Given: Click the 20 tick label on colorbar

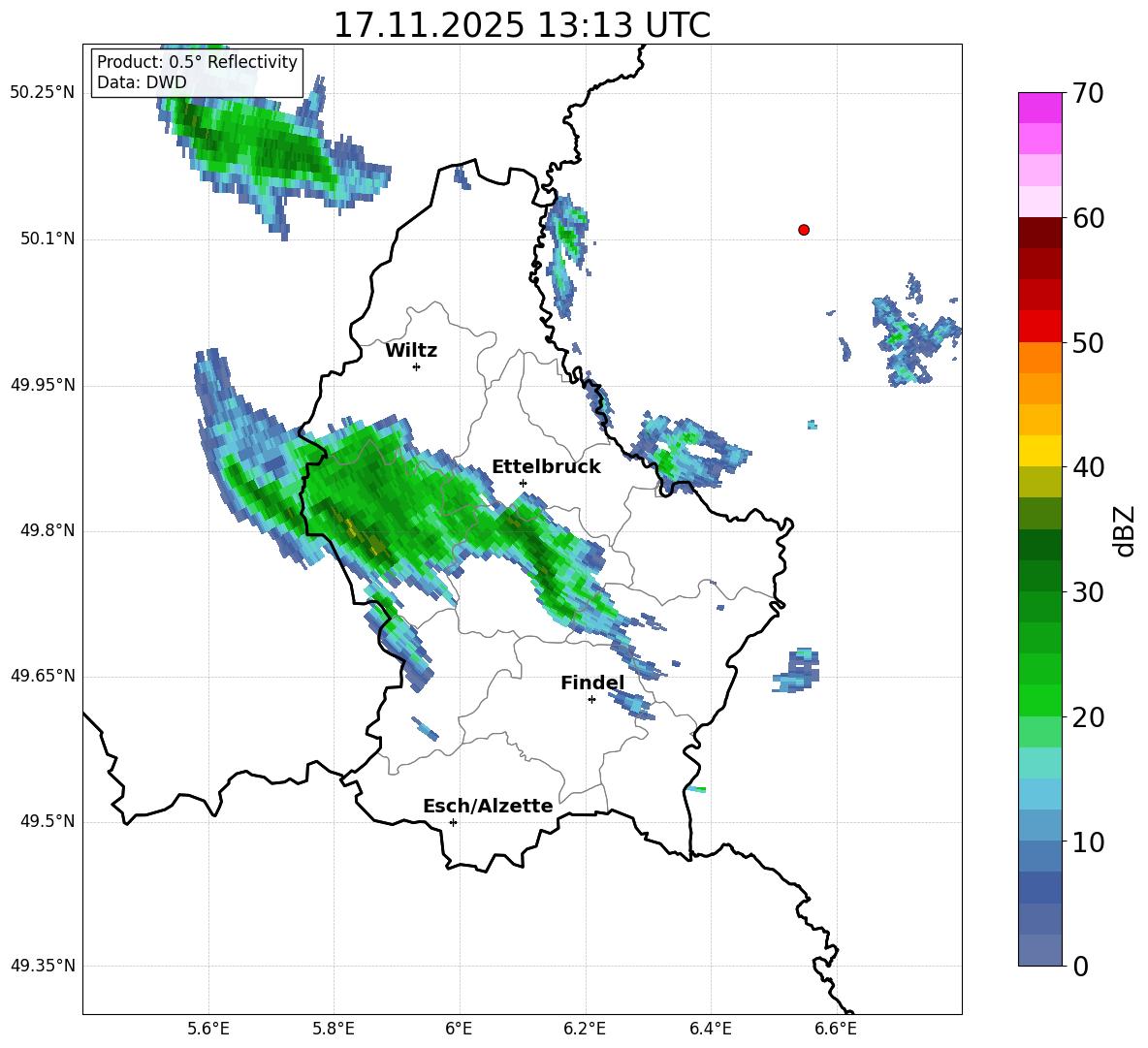Looking at the screenshot, I should (1088, 717).
